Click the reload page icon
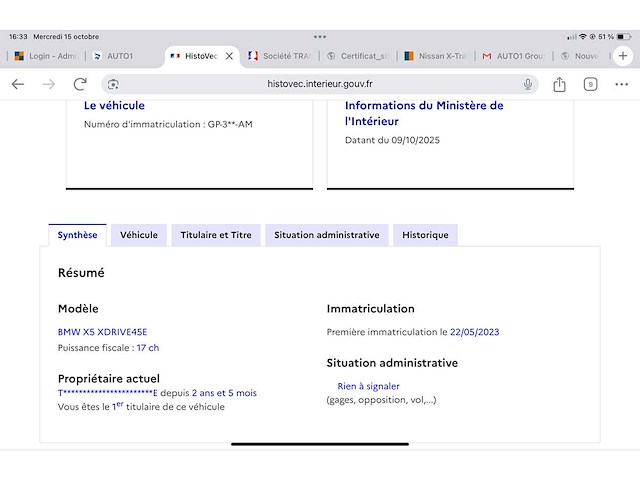 pos(80,84)
